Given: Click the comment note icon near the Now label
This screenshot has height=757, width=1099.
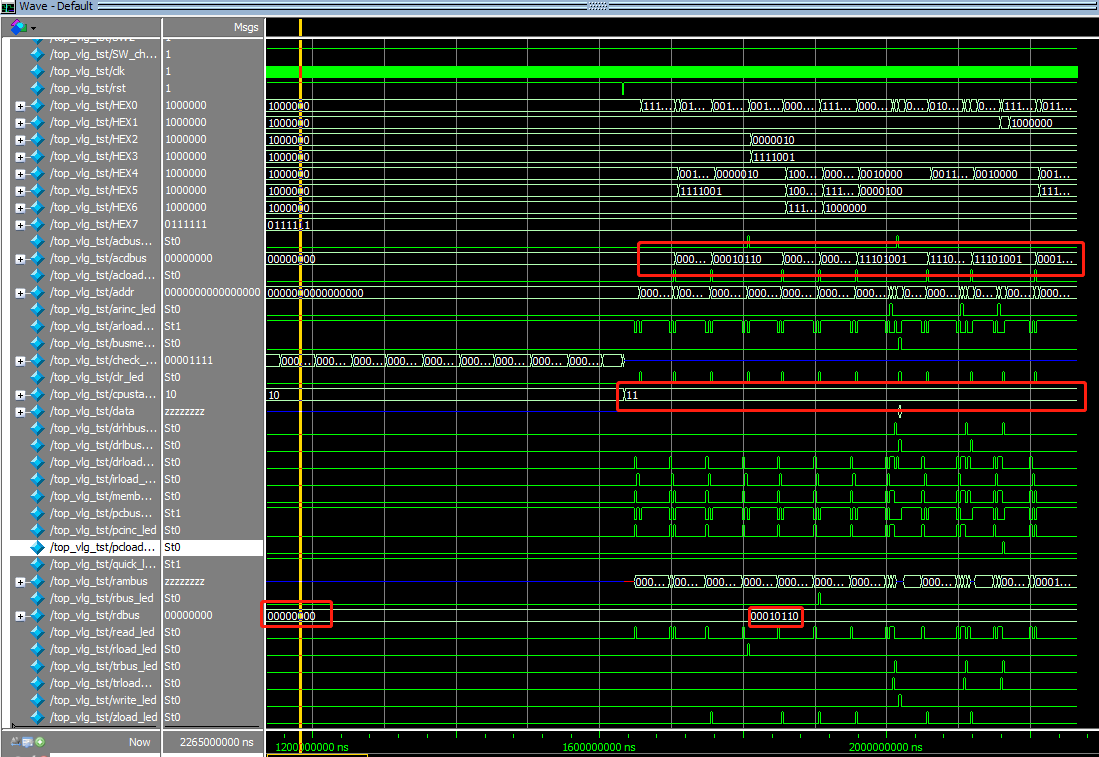Looking at the screenshot, I should [27, 742].
